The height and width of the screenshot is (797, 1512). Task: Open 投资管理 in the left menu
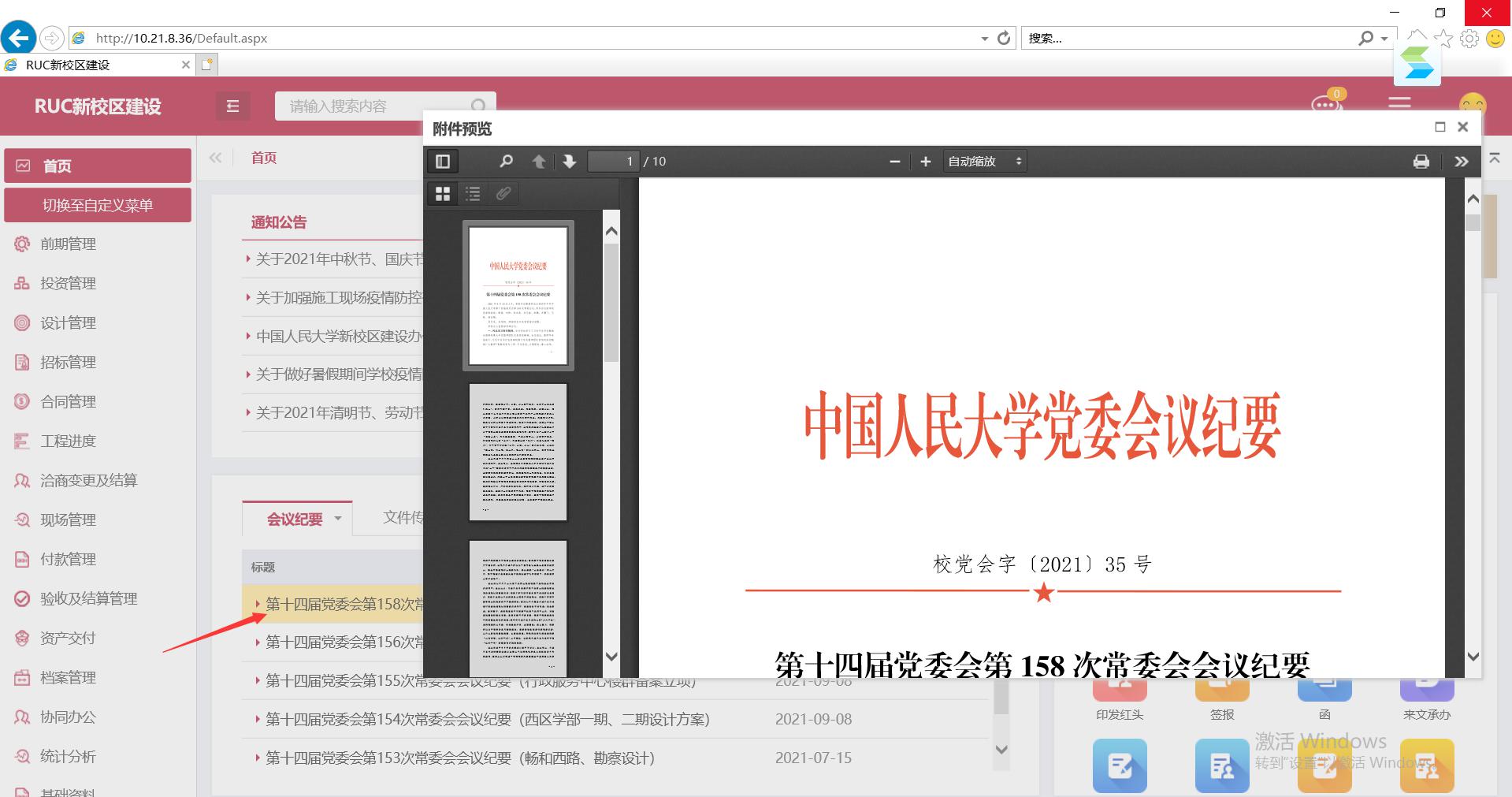click(x=68, y=283)
